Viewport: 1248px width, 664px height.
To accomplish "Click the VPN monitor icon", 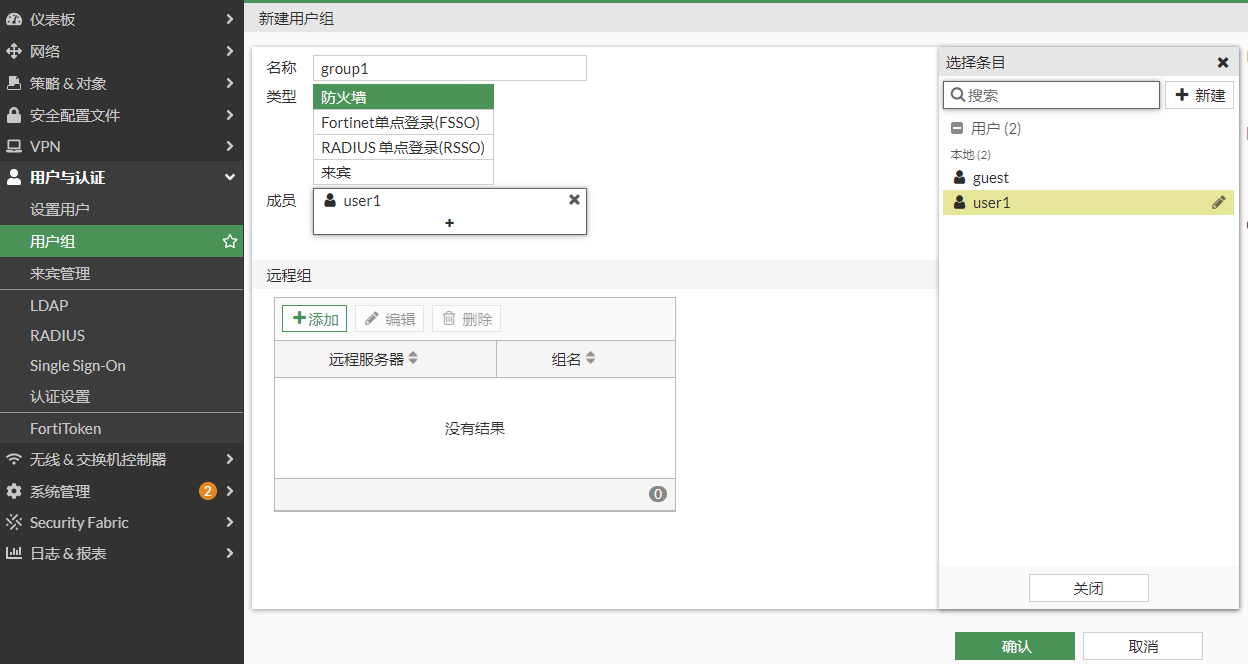I will [x=14, y=146].
